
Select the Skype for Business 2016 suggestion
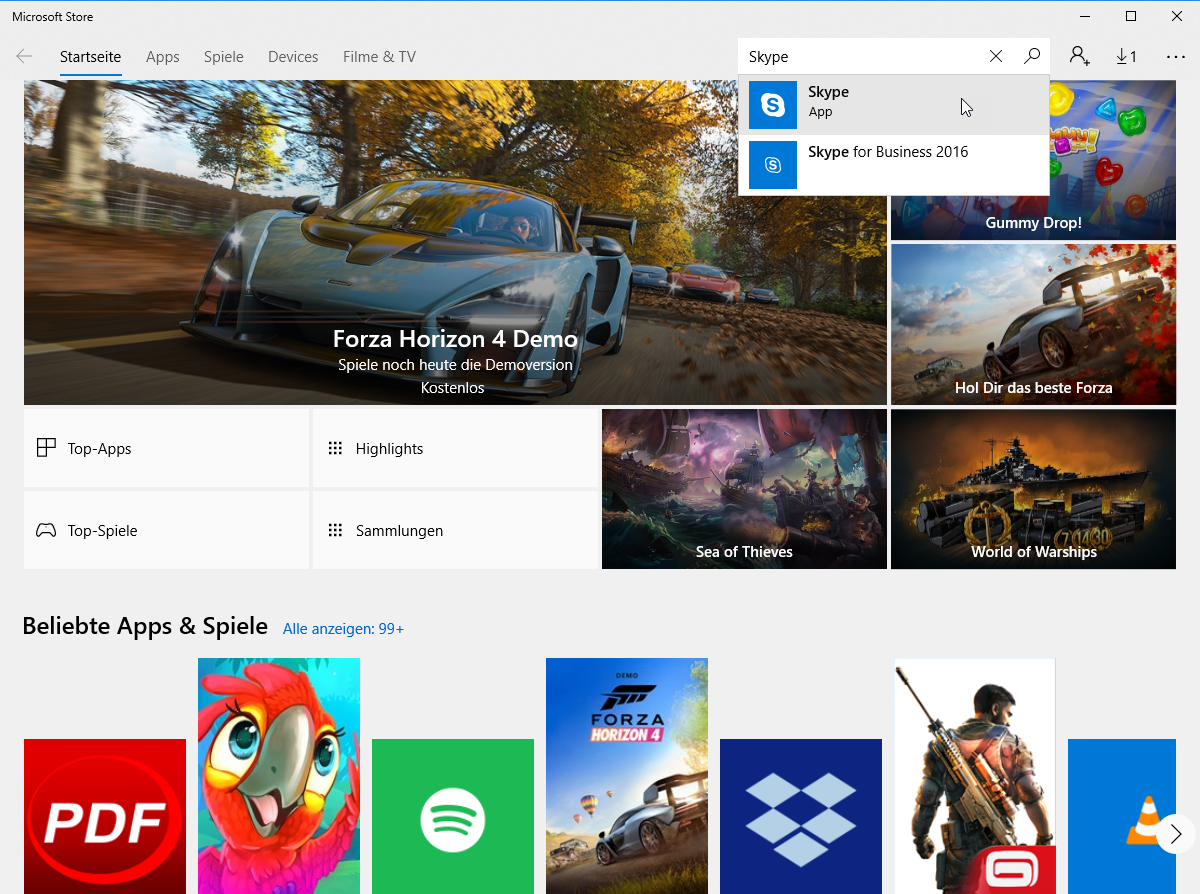pyautogui.click(x=894, y=165)
